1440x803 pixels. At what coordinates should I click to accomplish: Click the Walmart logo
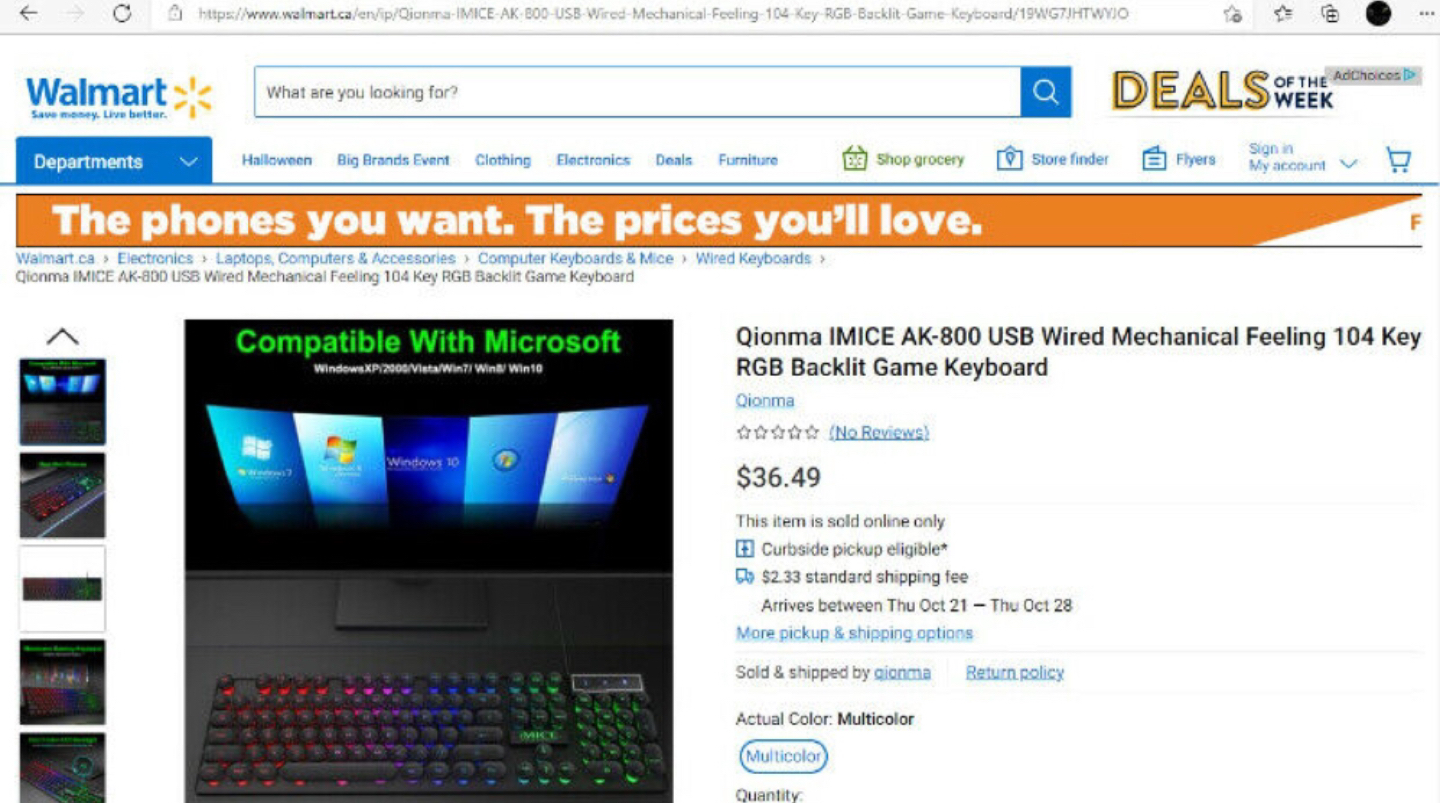pos(120,97)
